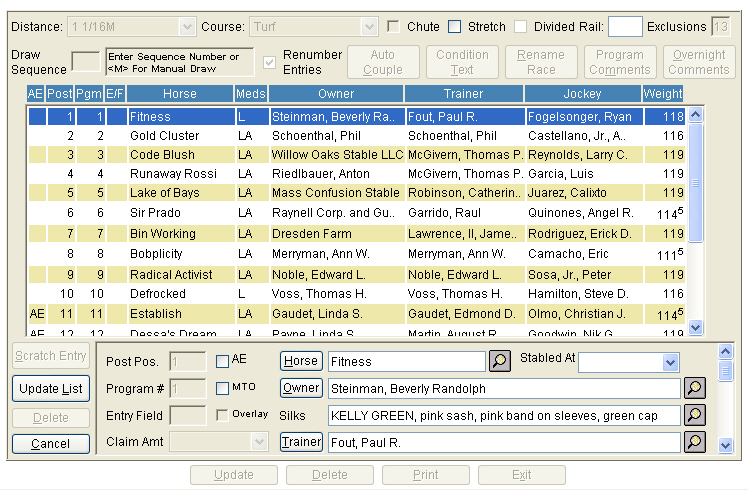Click the search icon beside Owner field
The height and width of the screenshot is (490, 748).
coord(694,388)
